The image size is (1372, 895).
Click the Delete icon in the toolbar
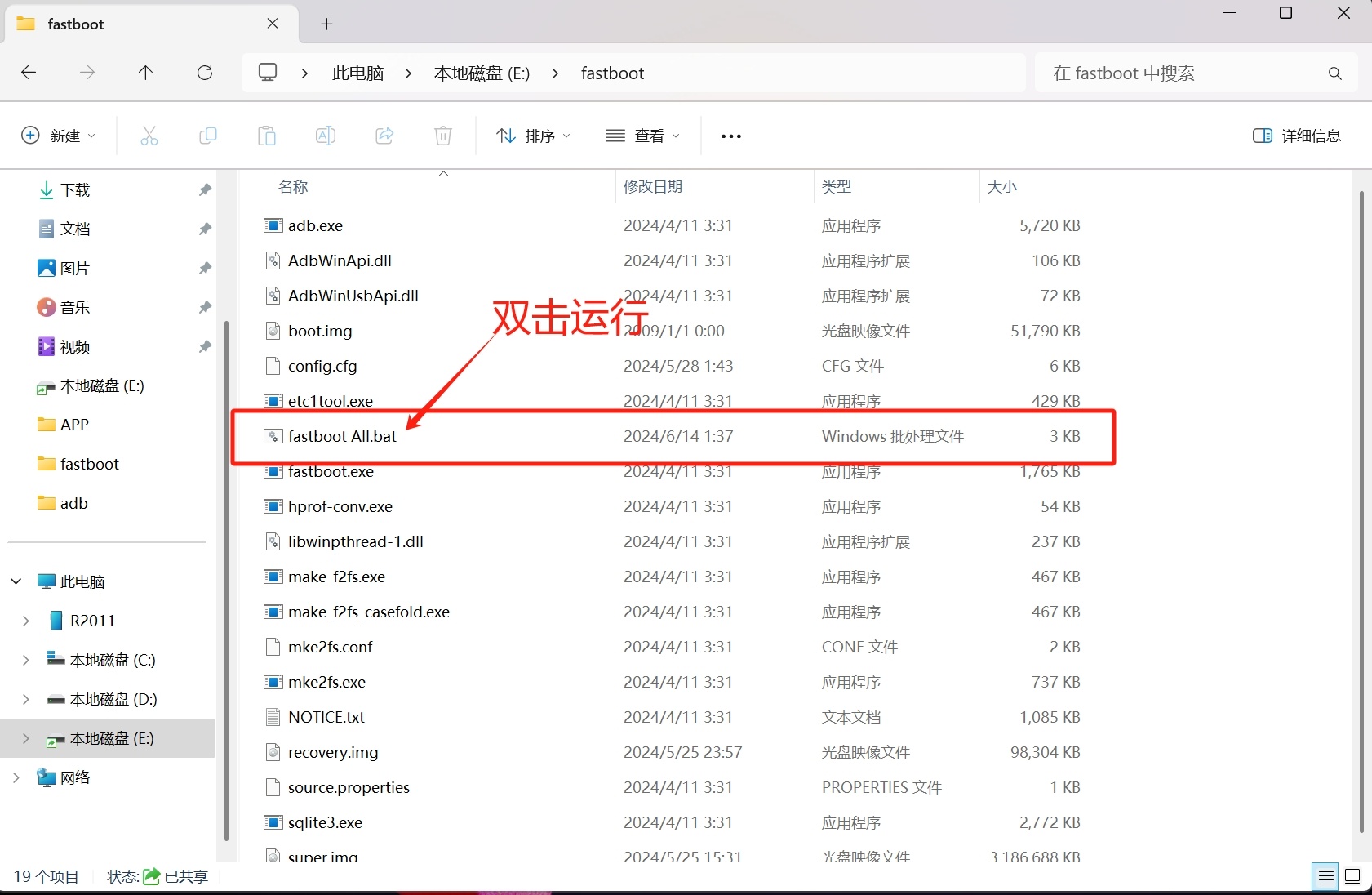tap(443, 136)
